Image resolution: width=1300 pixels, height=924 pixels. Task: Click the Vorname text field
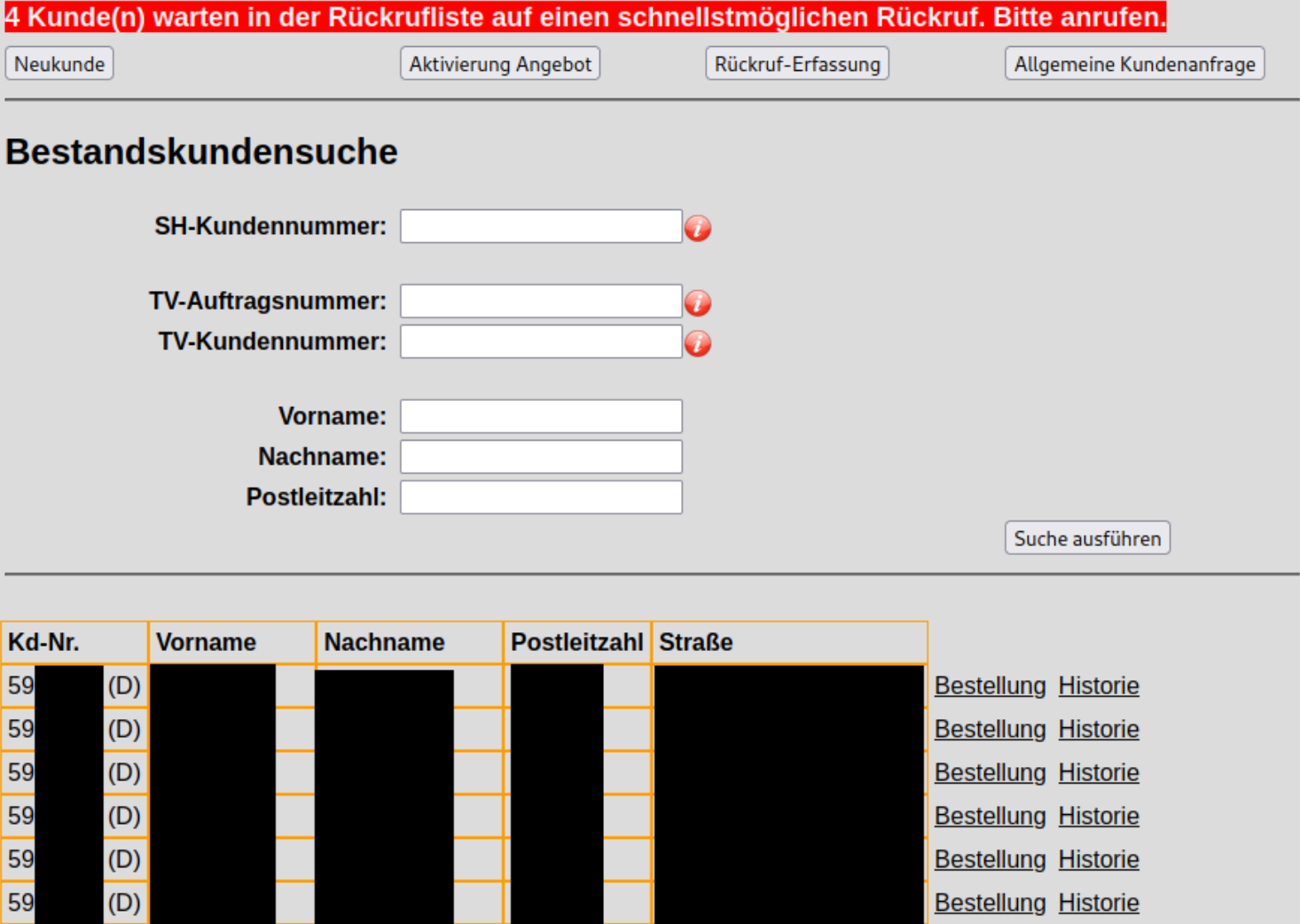[541, 416]
